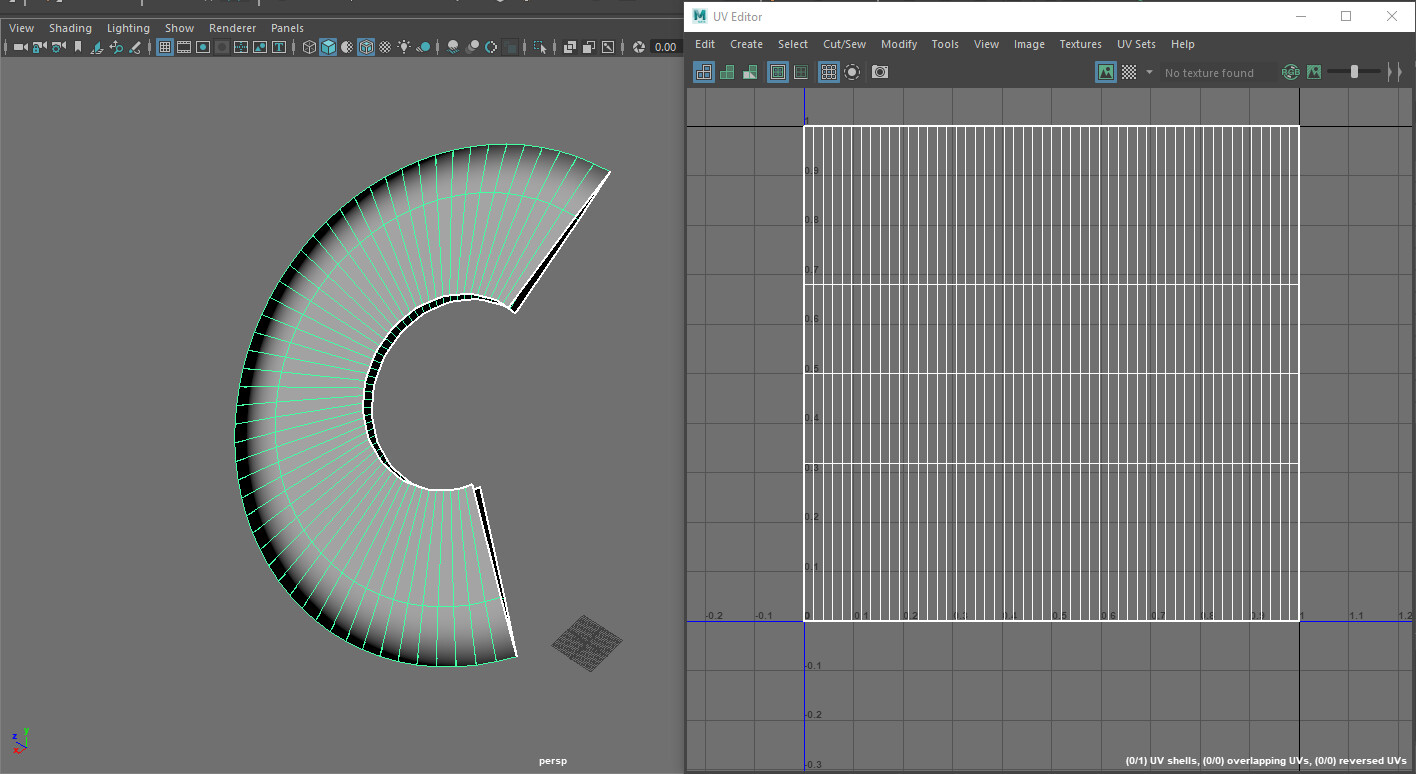Viewport: 1416px width, 774px height.
Task: Click the camera bookmark icon
Action: coord(78,47)
